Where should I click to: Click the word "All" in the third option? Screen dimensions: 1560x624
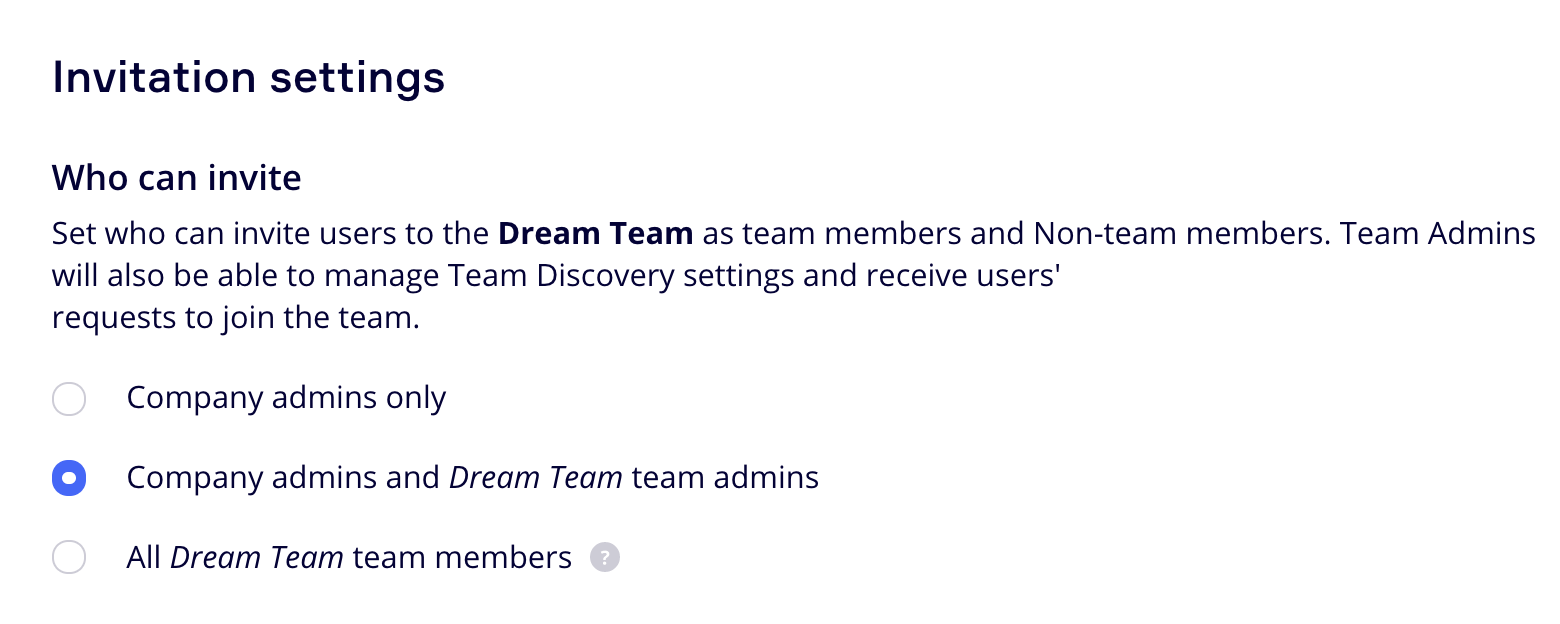[x=143, y=557]
